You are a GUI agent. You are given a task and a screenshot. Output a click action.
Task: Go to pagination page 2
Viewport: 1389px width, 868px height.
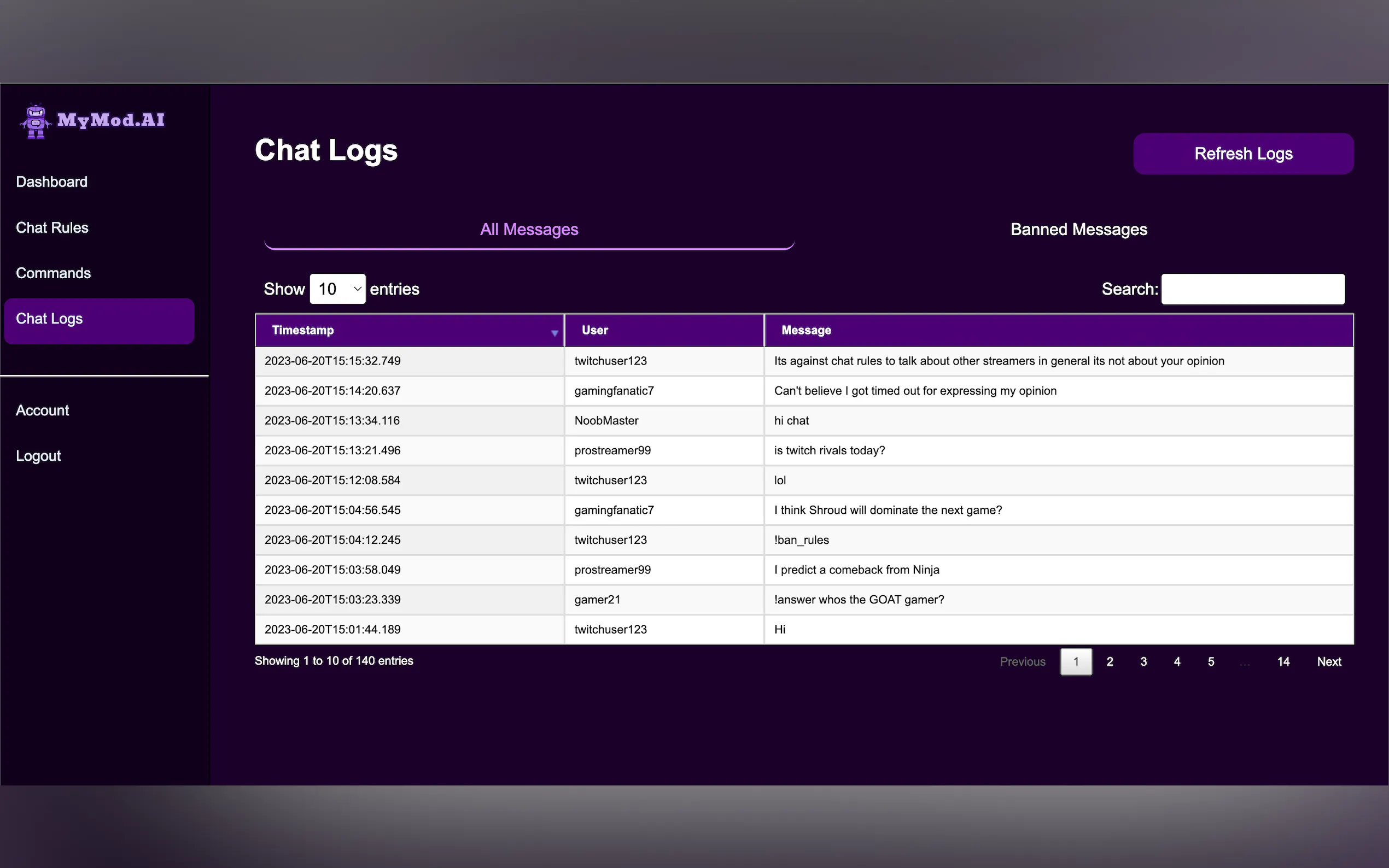[1110, 661]
